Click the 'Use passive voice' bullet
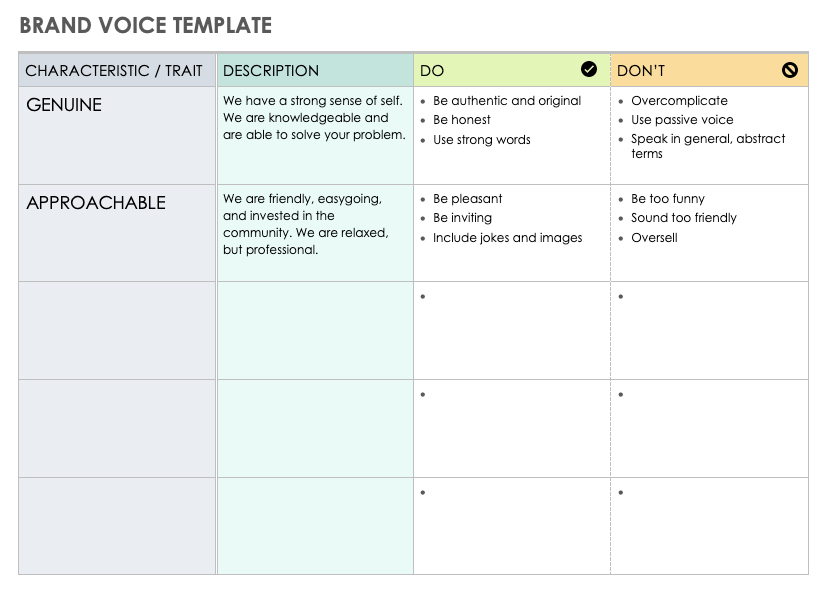 tap(682, 120)
